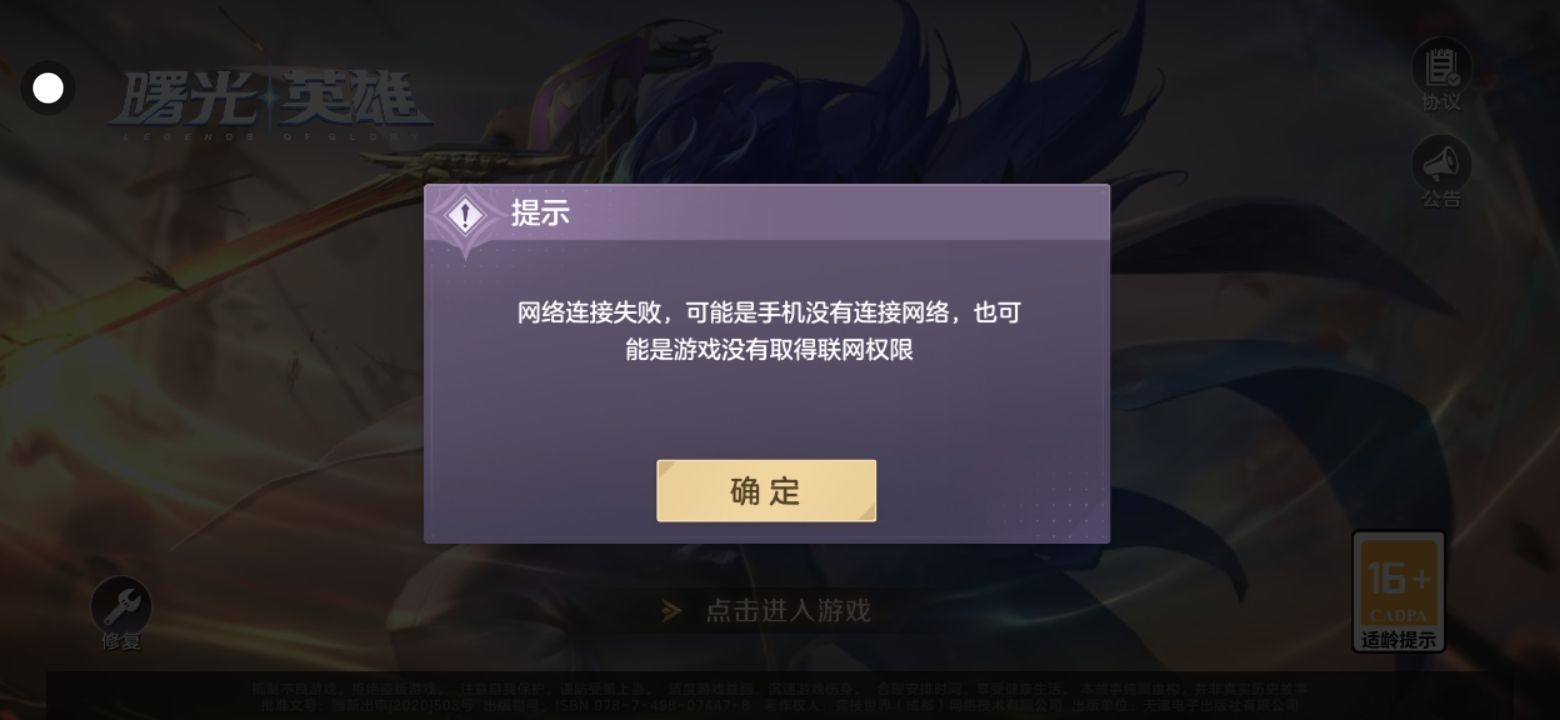Tap the 协议 text label
This screenshot has height=720, width=1560.
1441,102
